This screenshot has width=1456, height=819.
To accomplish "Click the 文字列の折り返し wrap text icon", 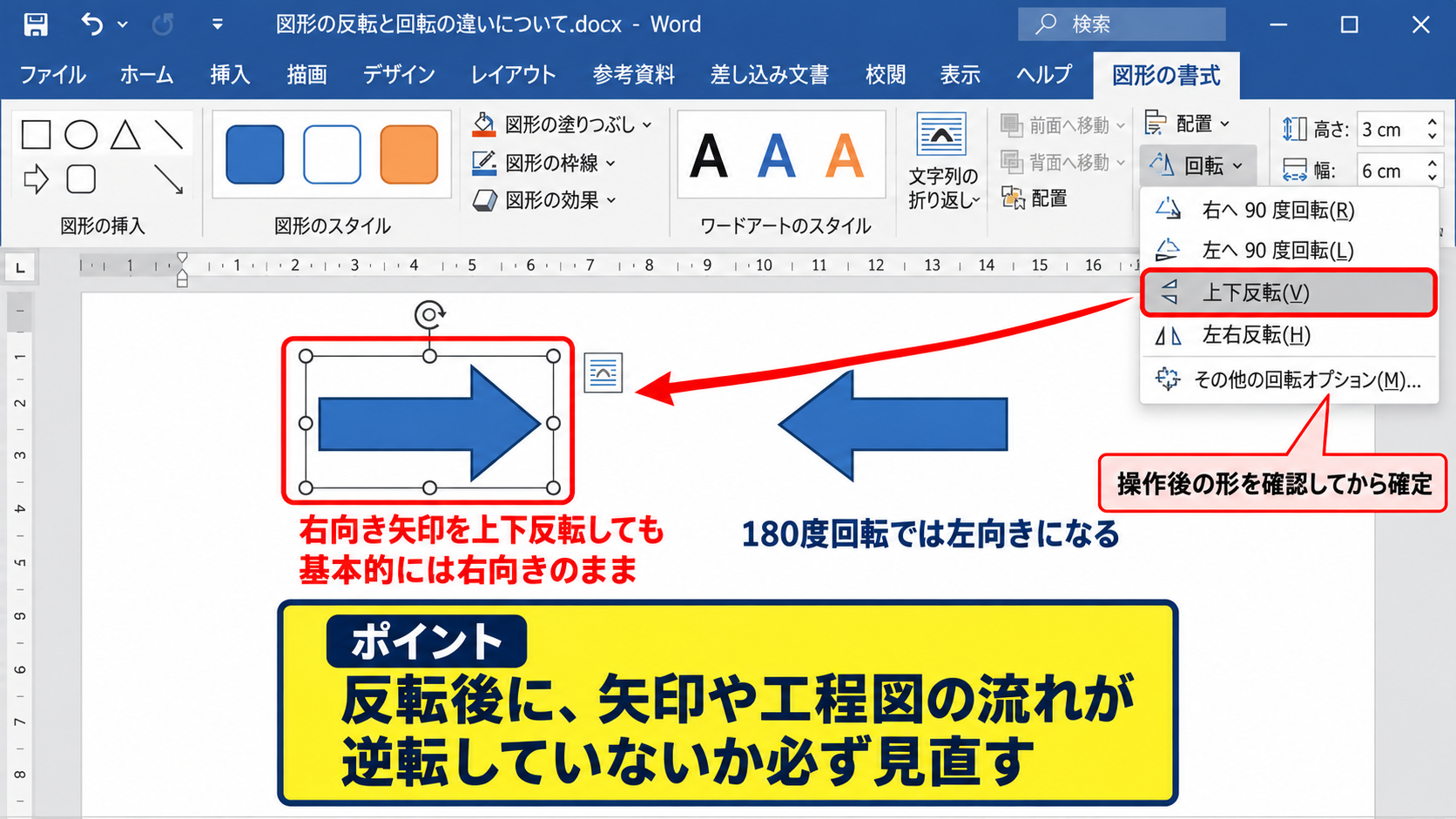I will pyautogui.click(x=941, y=134).
